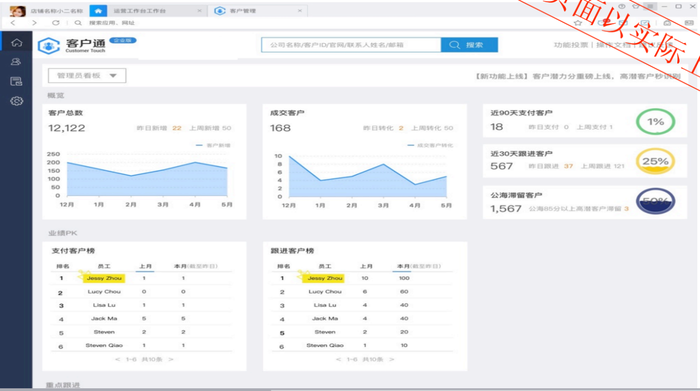
Task: Click Jessy Zhou in 跟进客户榜
Action: click(x=325, y=278)
